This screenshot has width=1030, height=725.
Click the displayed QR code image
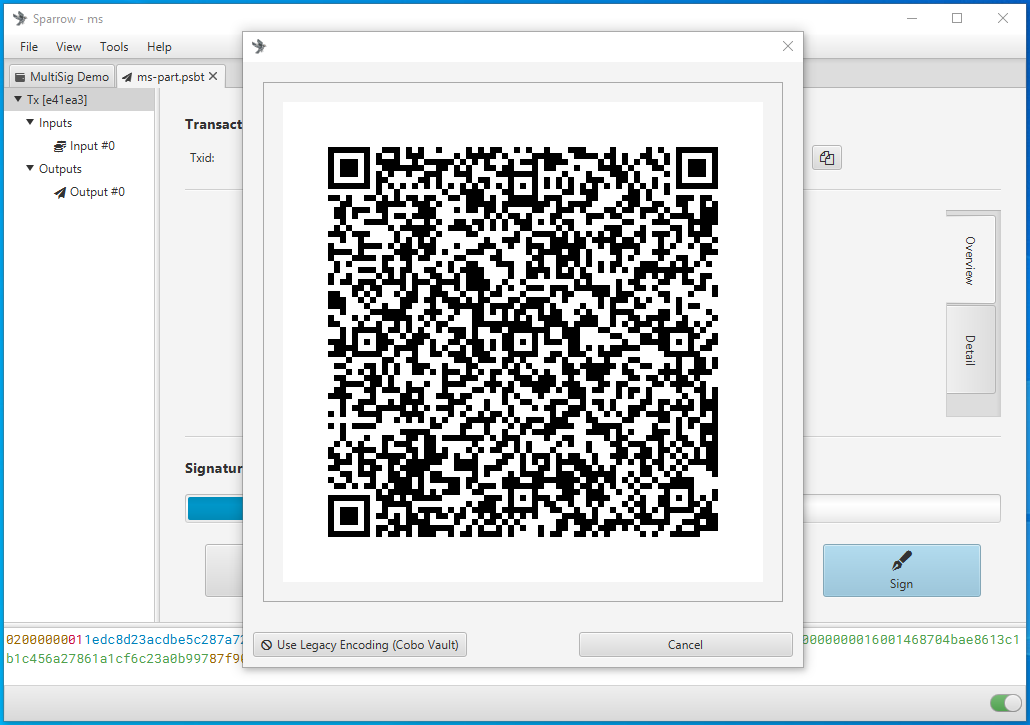tap(523, 341)
